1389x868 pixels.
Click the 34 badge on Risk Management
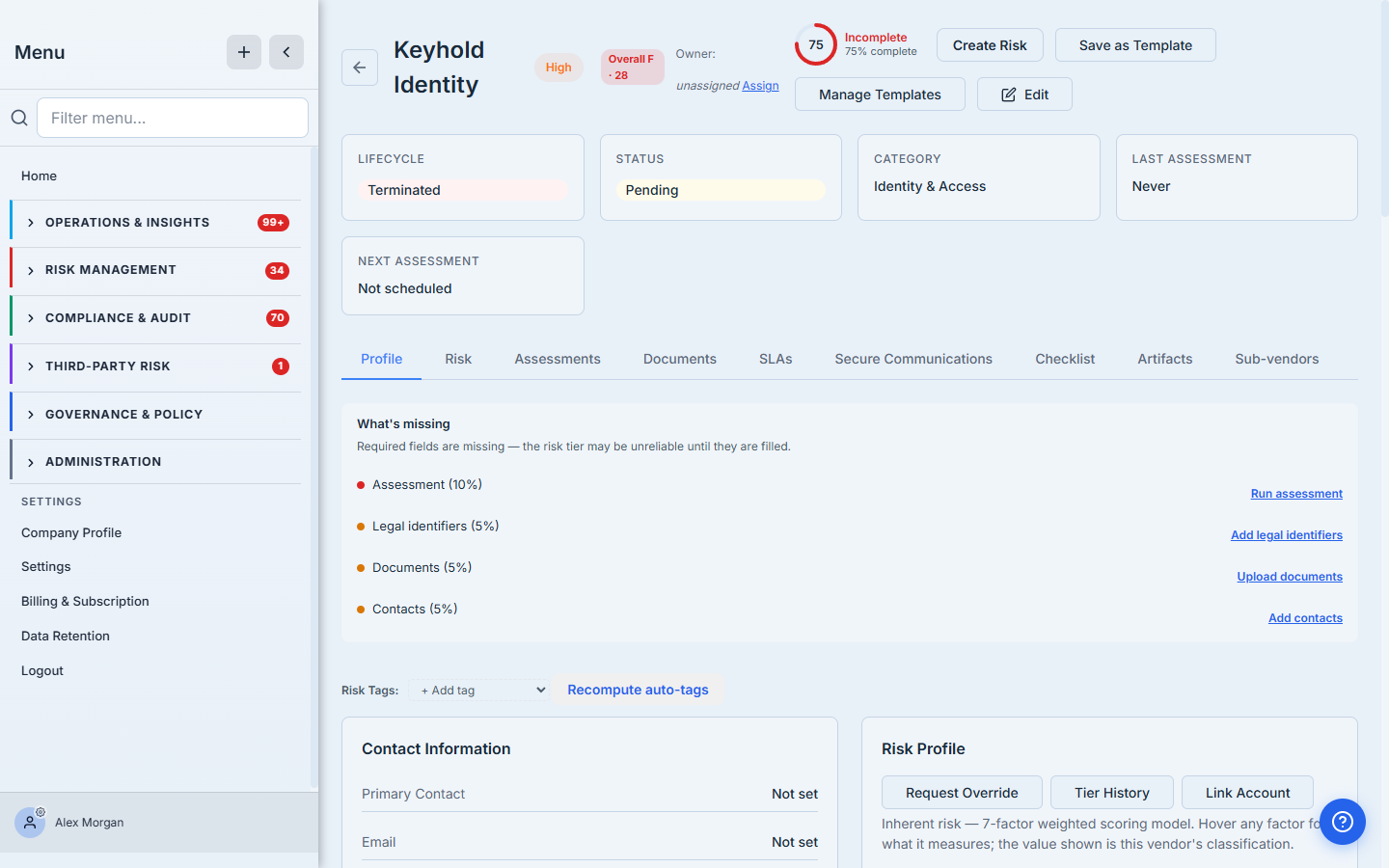(x=277, y=271)
